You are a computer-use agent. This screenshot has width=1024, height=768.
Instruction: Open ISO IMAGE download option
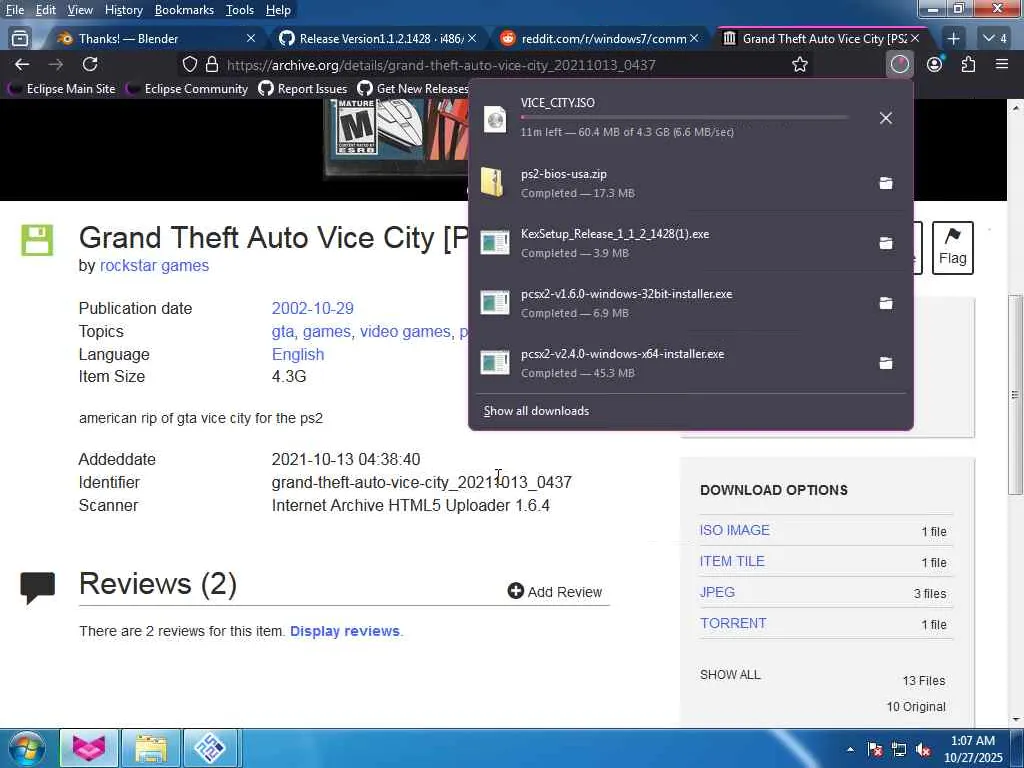735,530
